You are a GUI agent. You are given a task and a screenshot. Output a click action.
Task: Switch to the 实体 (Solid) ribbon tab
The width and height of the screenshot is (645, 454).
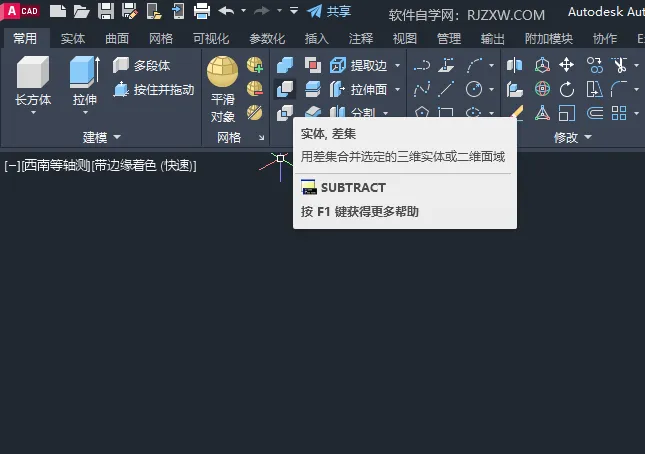click(73, 39)
